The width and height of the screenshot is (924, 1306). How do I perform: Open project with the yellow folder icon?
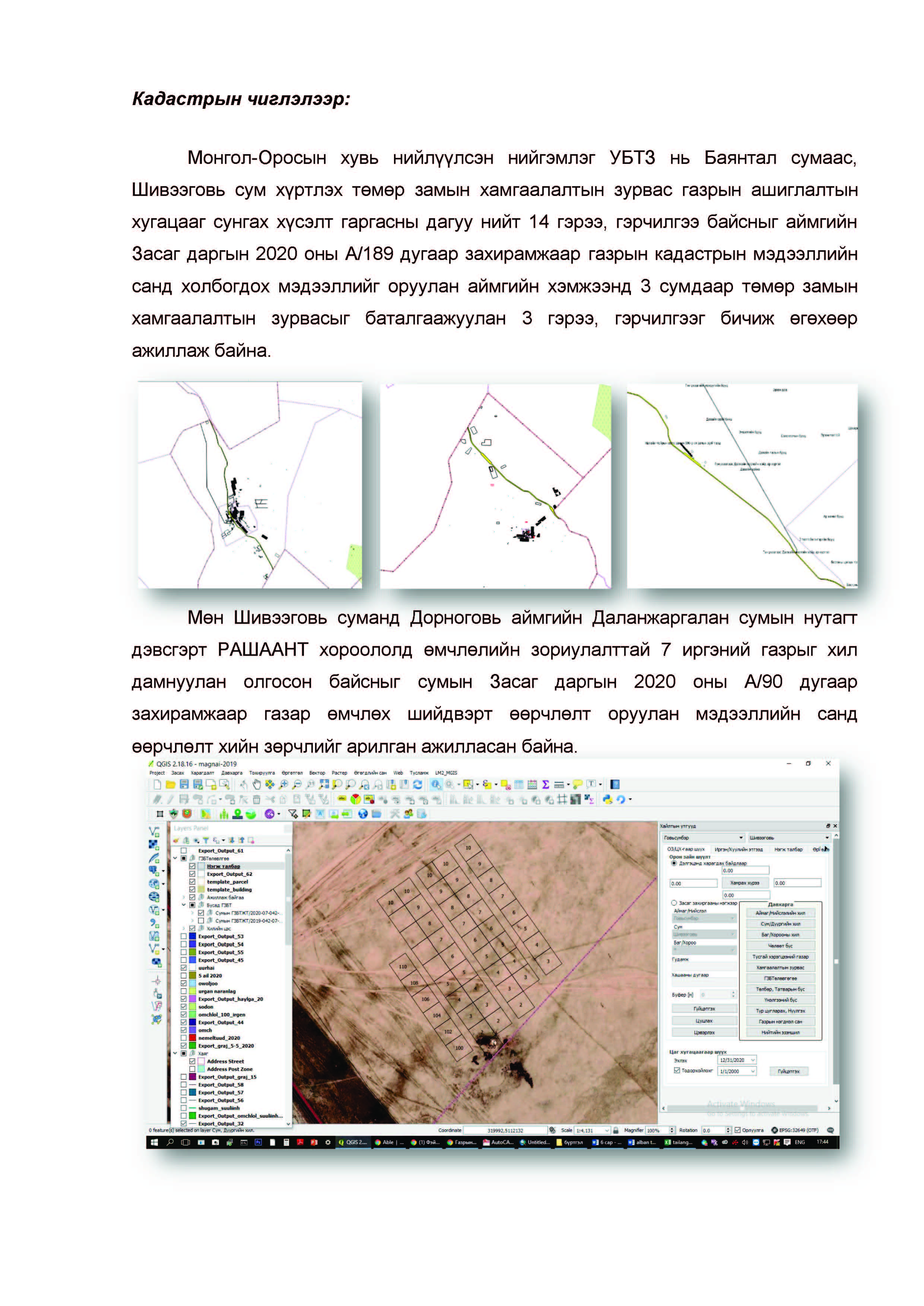coord(170,785)
